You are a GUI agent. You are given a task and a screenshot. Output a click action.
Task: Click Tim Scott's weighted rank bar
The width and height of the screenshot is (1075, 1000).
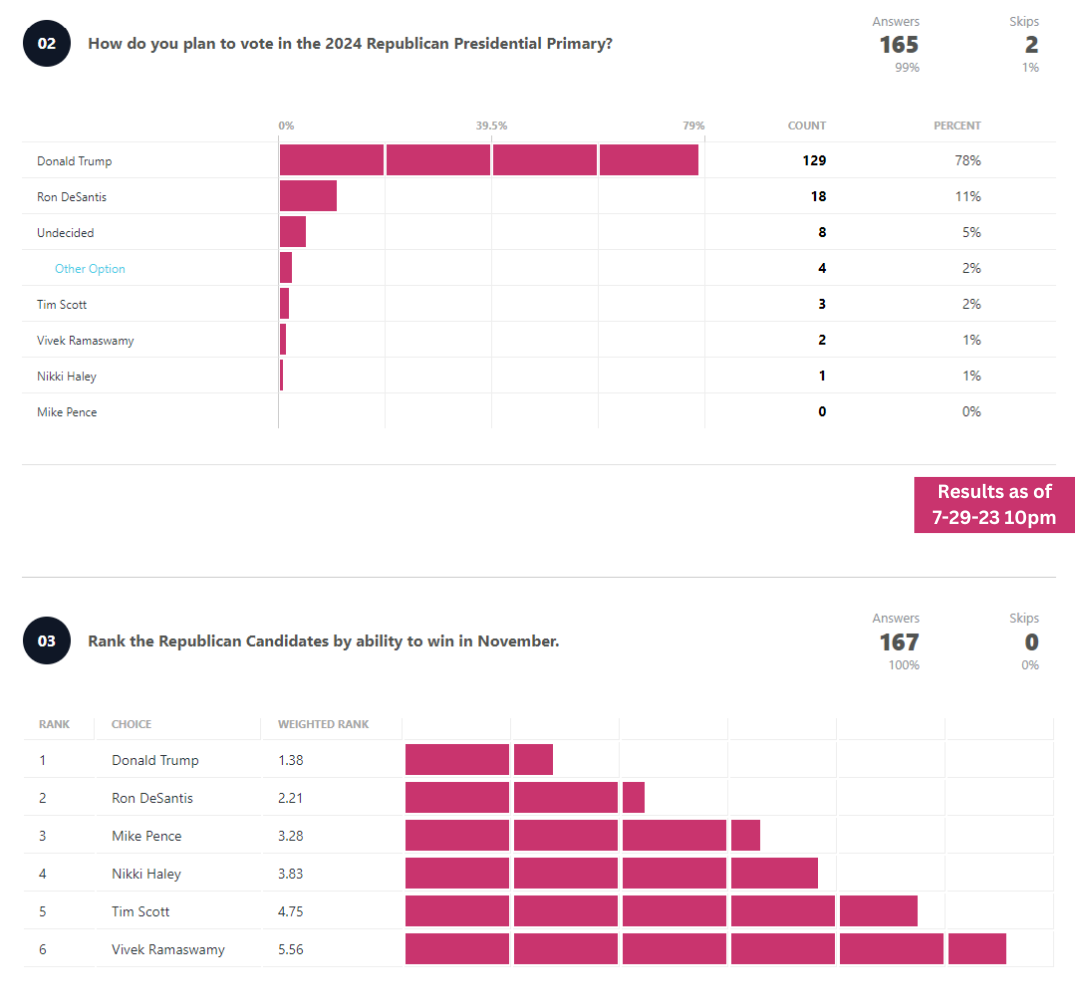pyautogui.click(x=661, y=911)
